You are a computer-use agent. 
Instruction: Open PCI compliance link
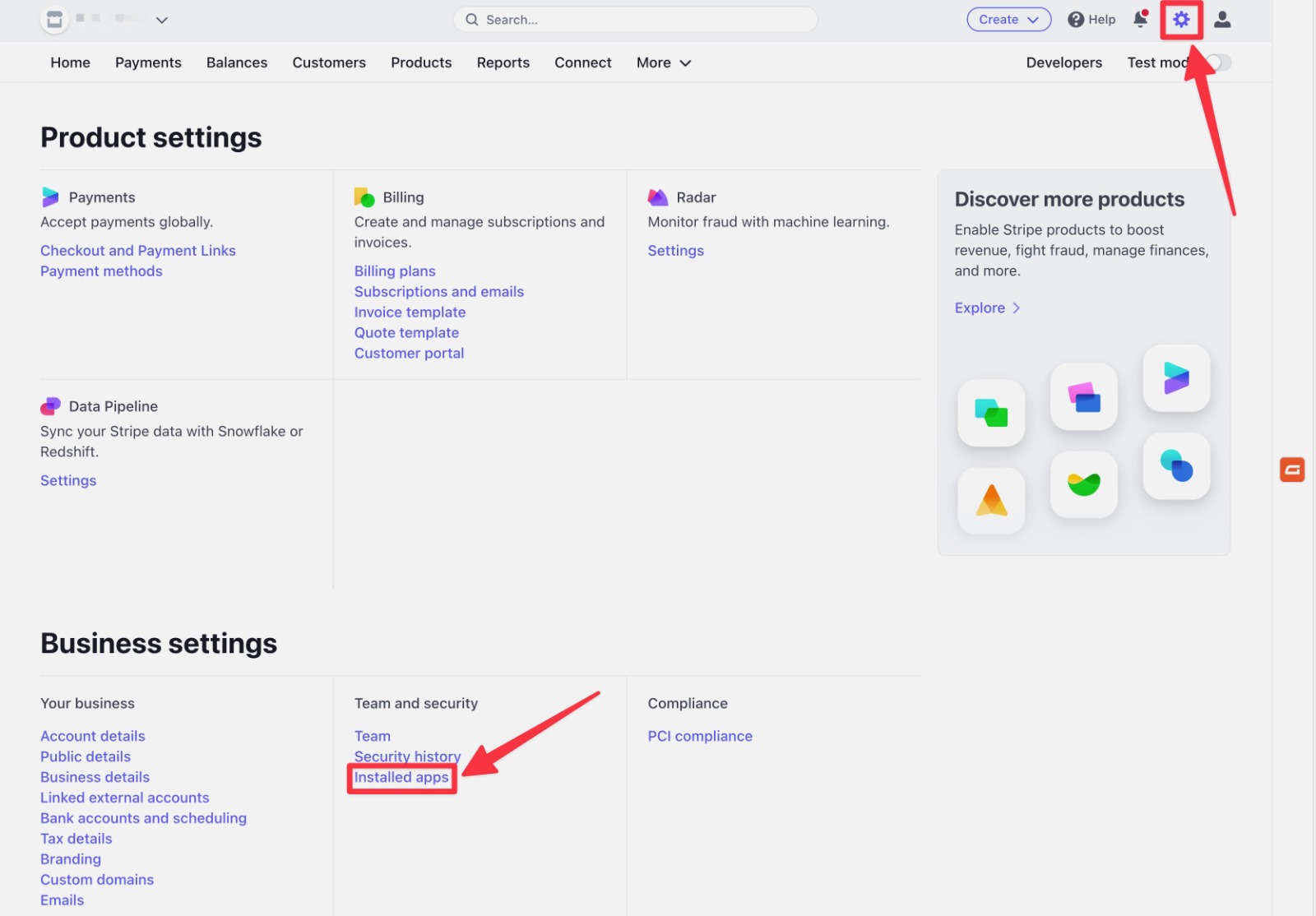[700, 736]
